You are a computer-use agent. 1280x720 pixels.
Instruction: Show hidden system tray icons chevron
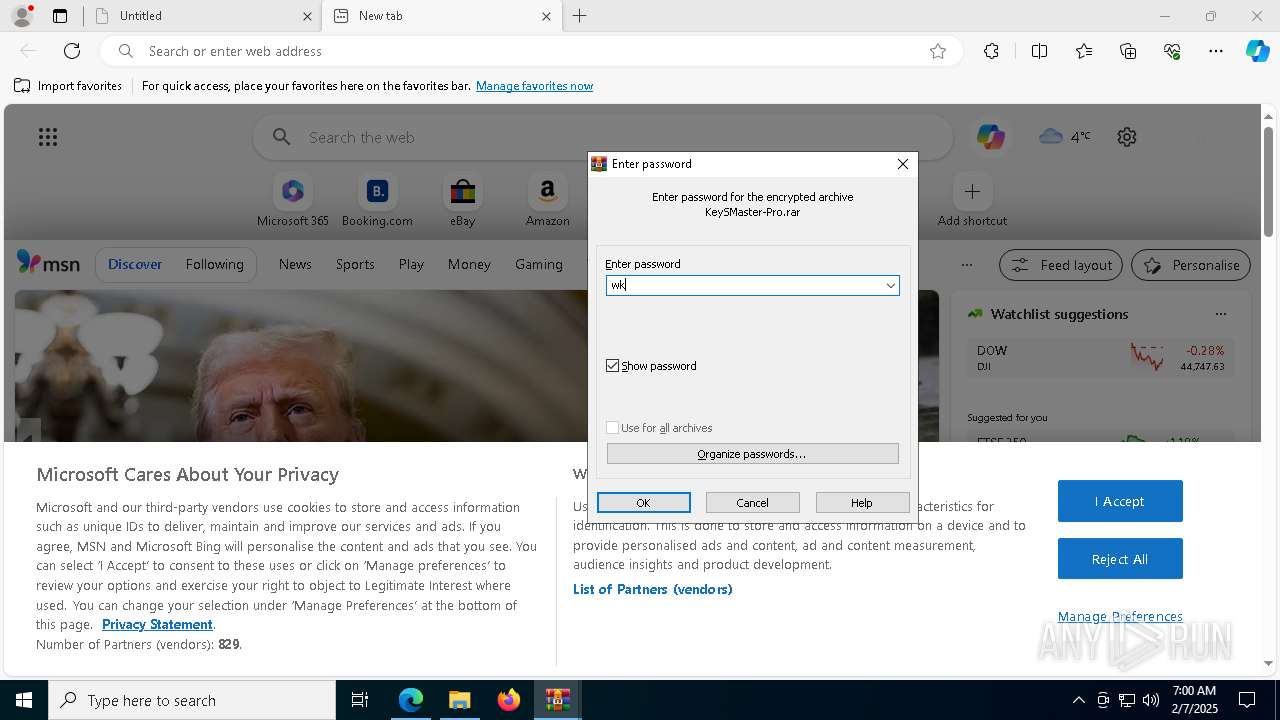pos(1078,700)
